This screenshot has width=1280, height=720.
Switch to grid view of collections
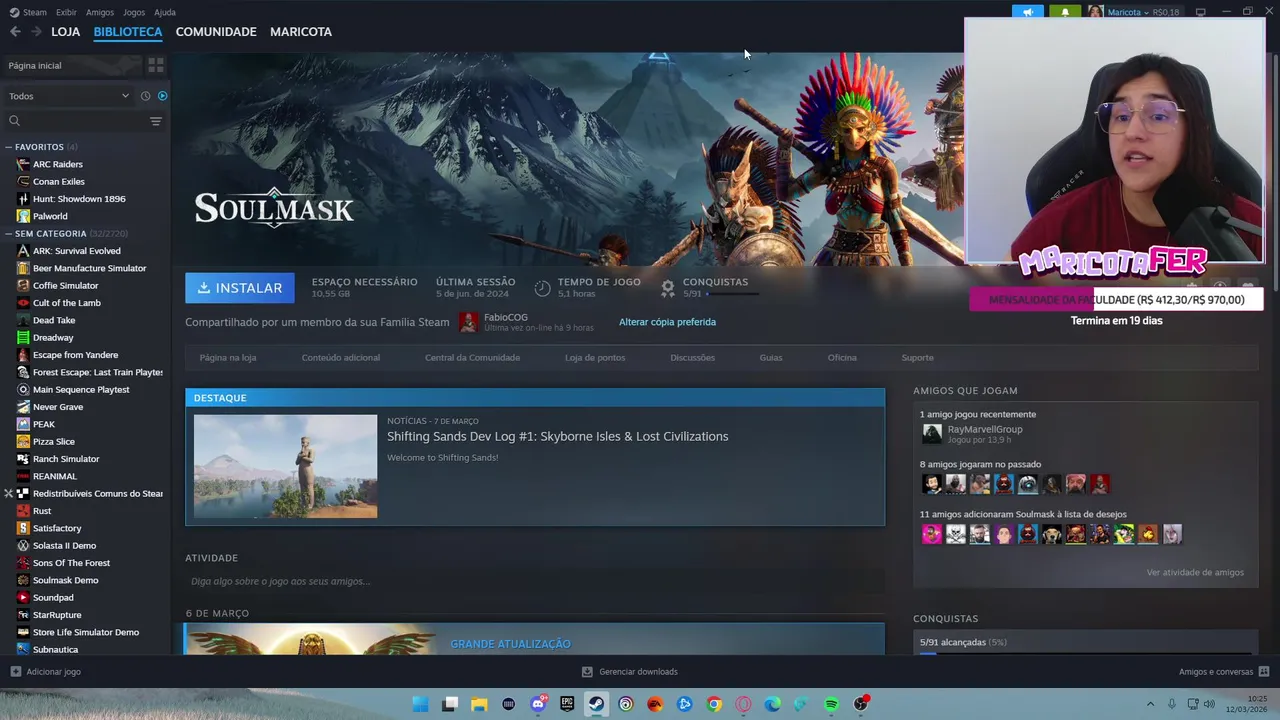(x=155, y=65)
